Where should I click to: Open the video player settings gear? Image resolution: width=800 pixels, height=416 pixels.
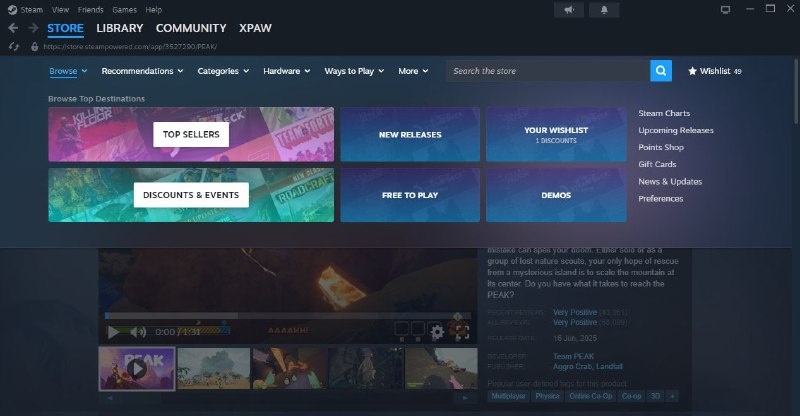(437, 332)
